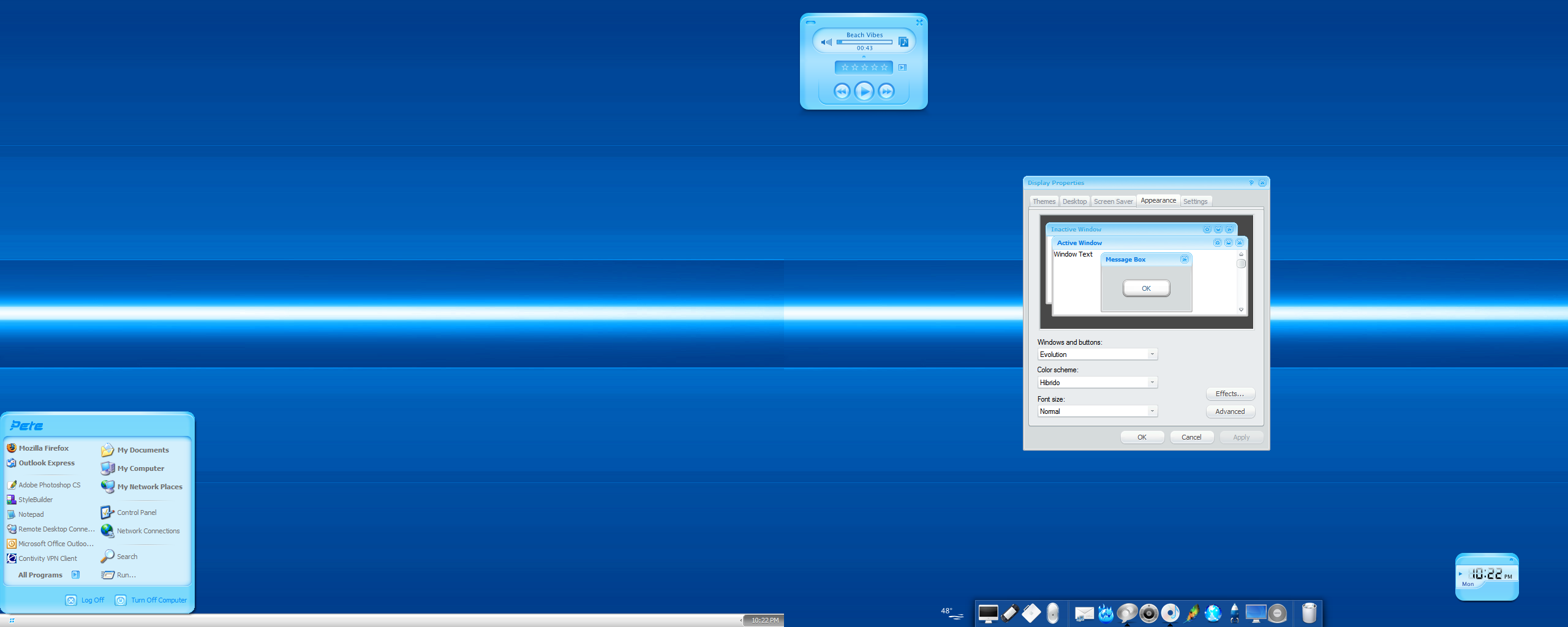Open the round speaker dock icon
Image resolution: width=1568 pixels, height=627 pixels.
tap(1149, 613)
